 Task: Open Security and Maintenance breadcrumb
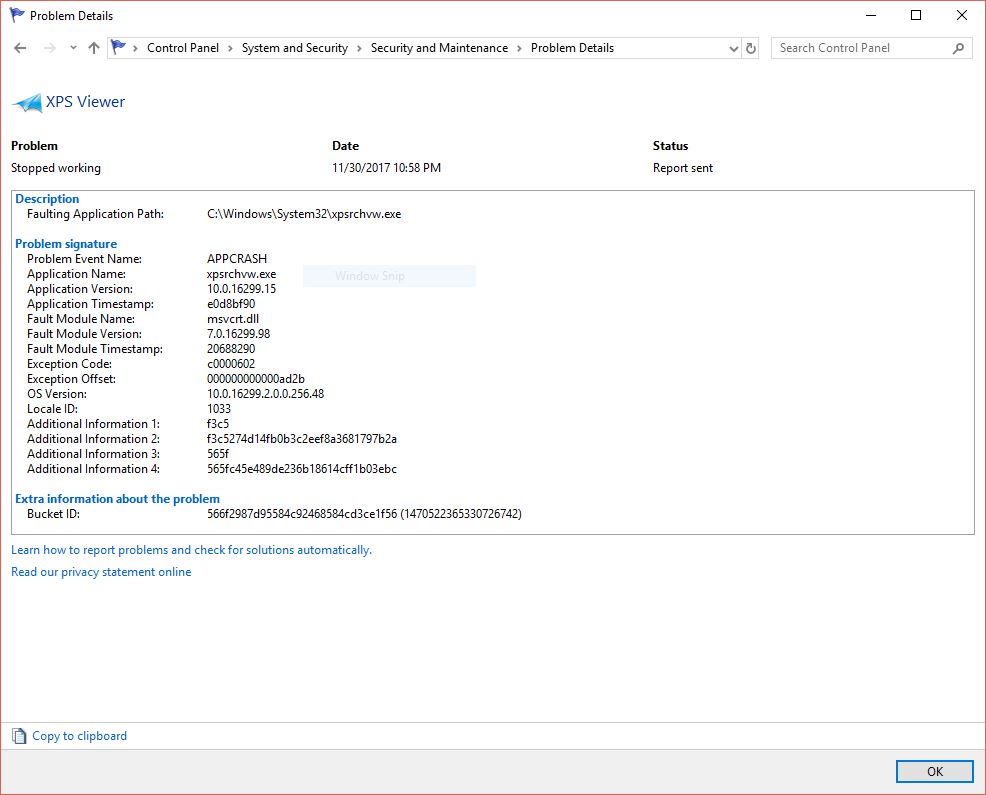439,48
